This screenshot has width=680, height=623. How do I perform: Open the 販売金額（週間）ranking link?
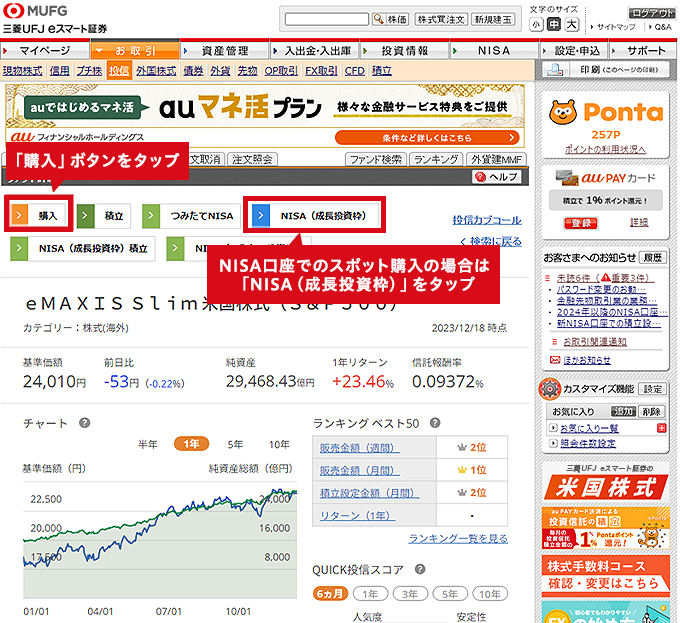point(359,448)
